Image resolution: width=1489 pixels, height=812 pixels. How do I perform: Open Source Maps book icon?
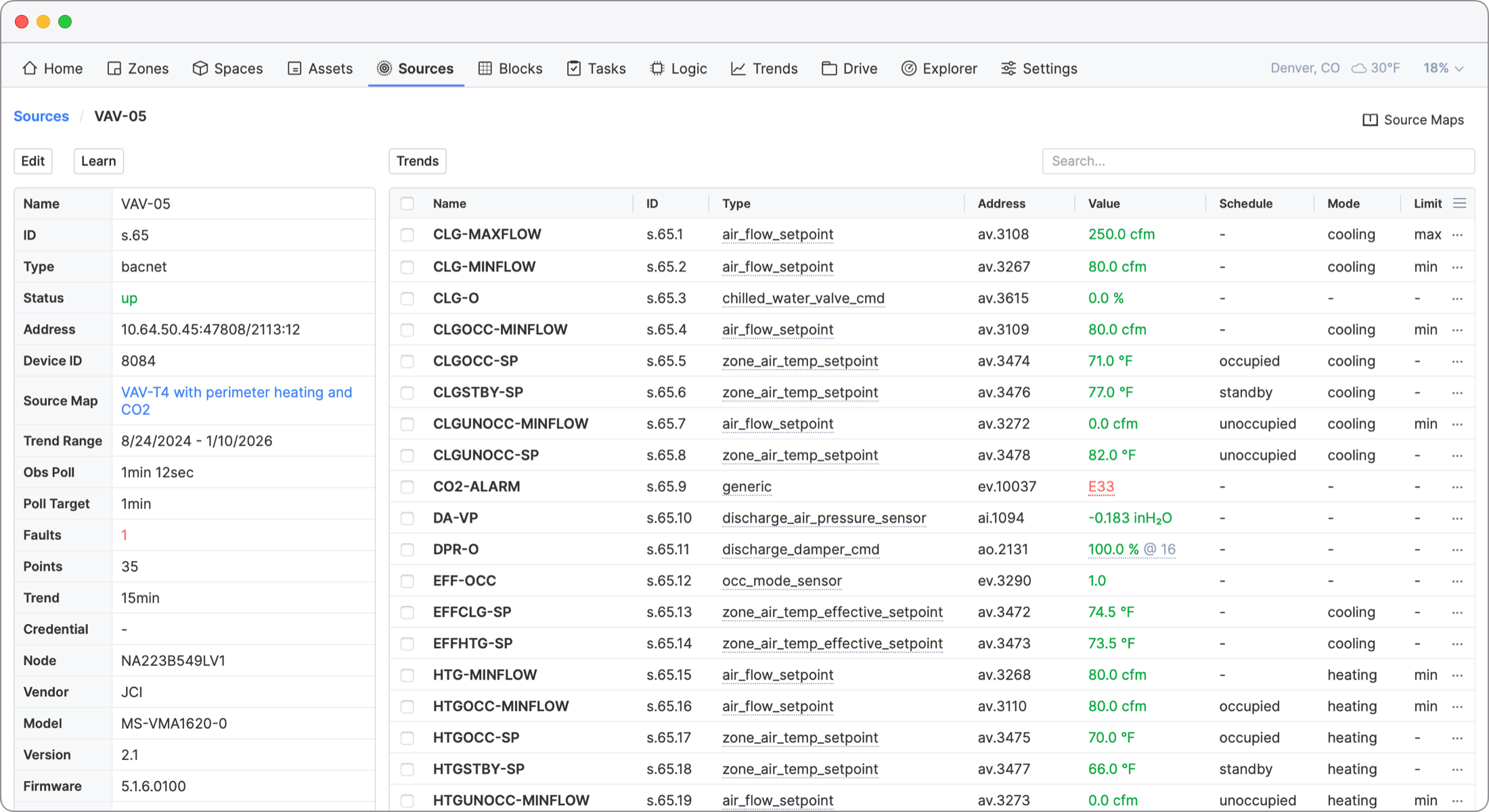pyautogui.click(x=1370, y=120)
